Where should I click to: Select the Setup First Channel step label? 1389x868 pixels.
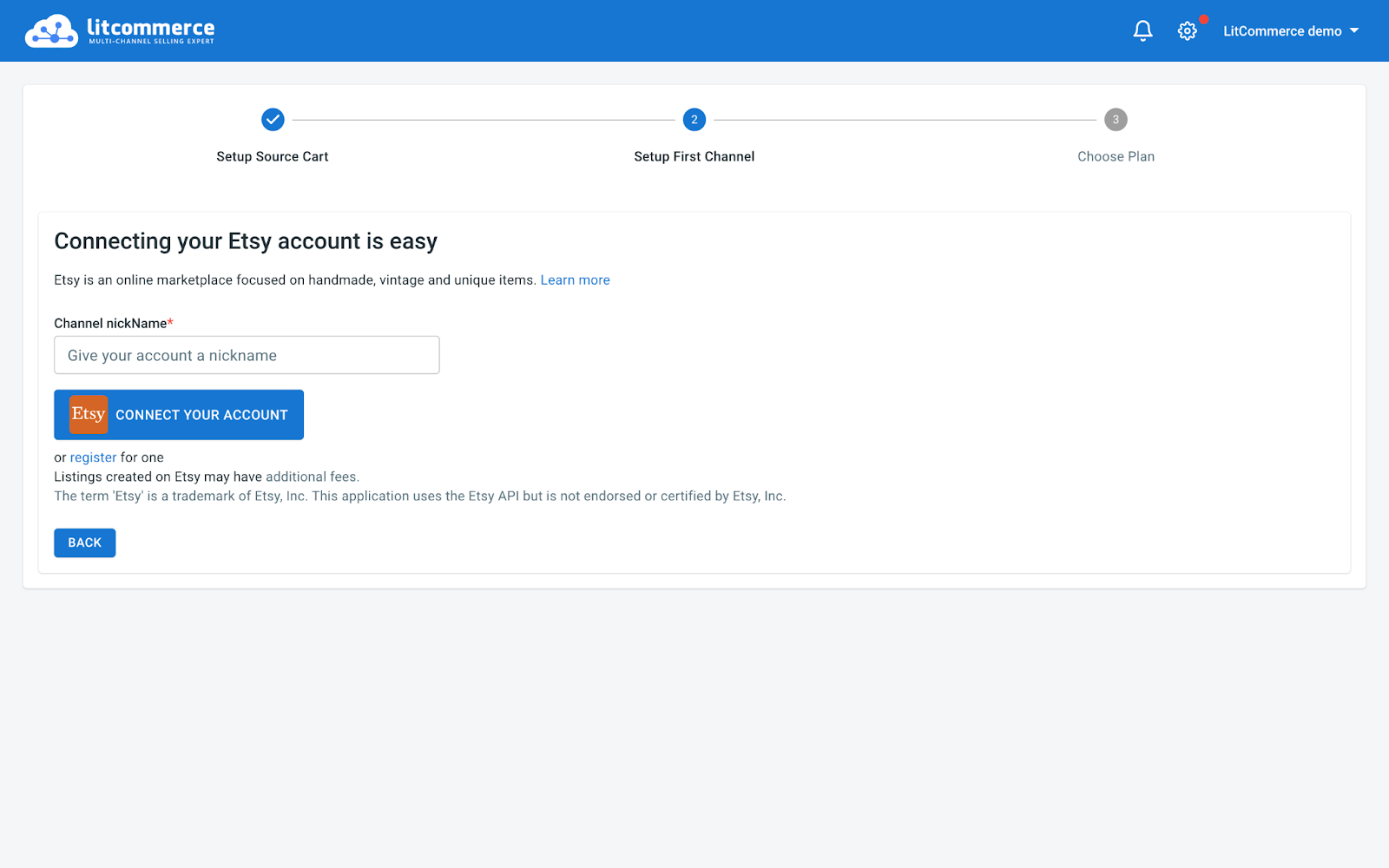coord(694,156)
